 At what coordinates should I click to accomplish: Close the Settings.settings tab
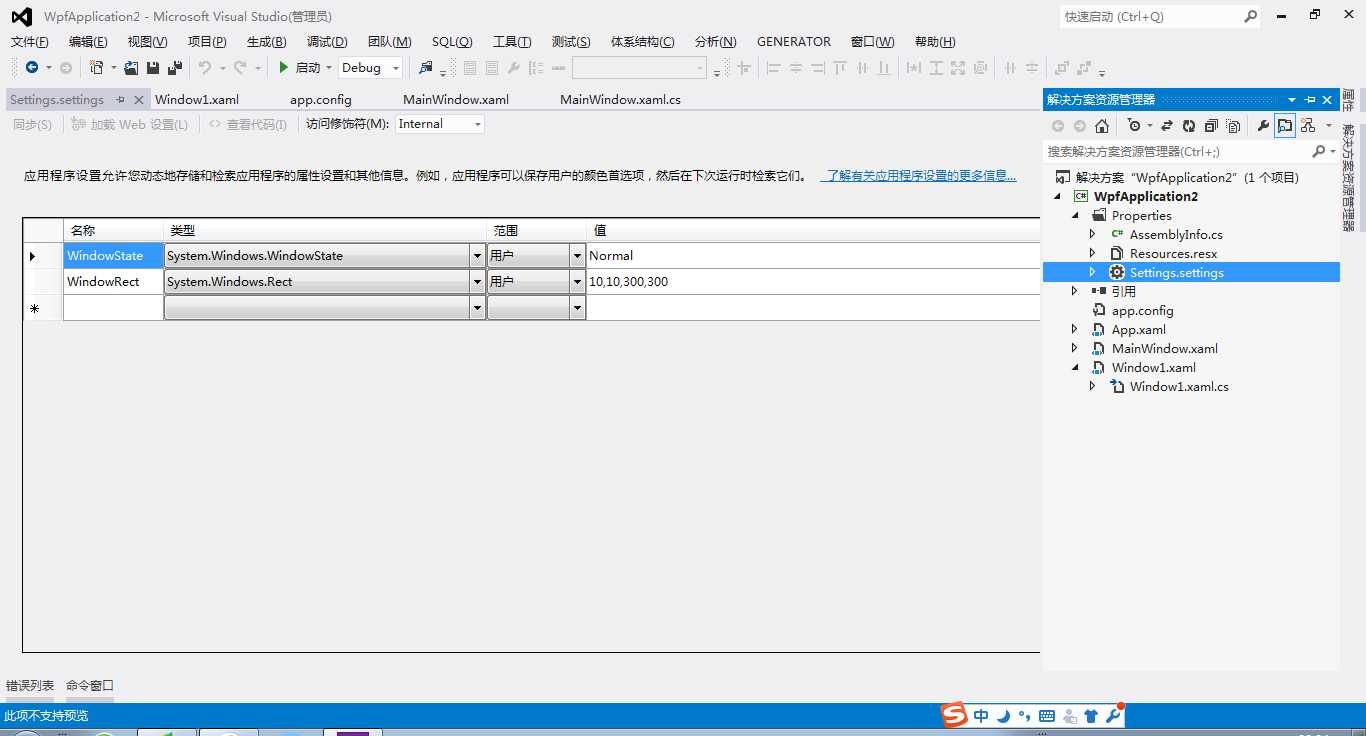pos(139,100)
